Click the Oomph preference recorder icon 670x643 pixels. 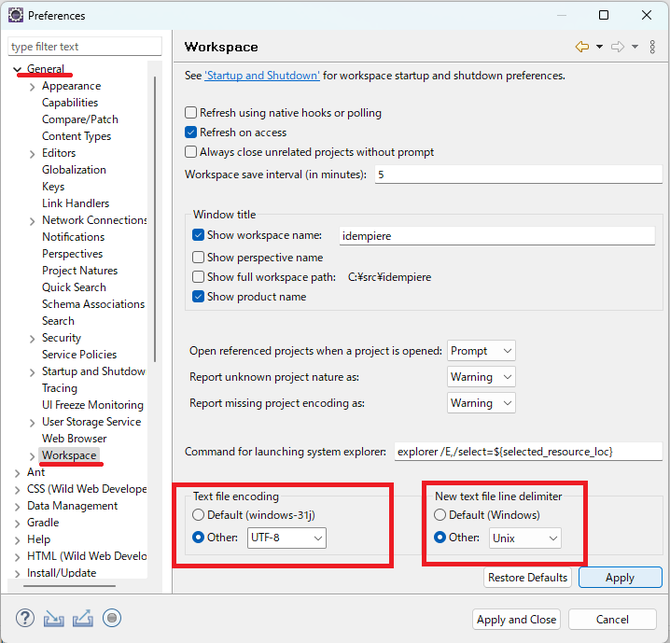point(112,618)
